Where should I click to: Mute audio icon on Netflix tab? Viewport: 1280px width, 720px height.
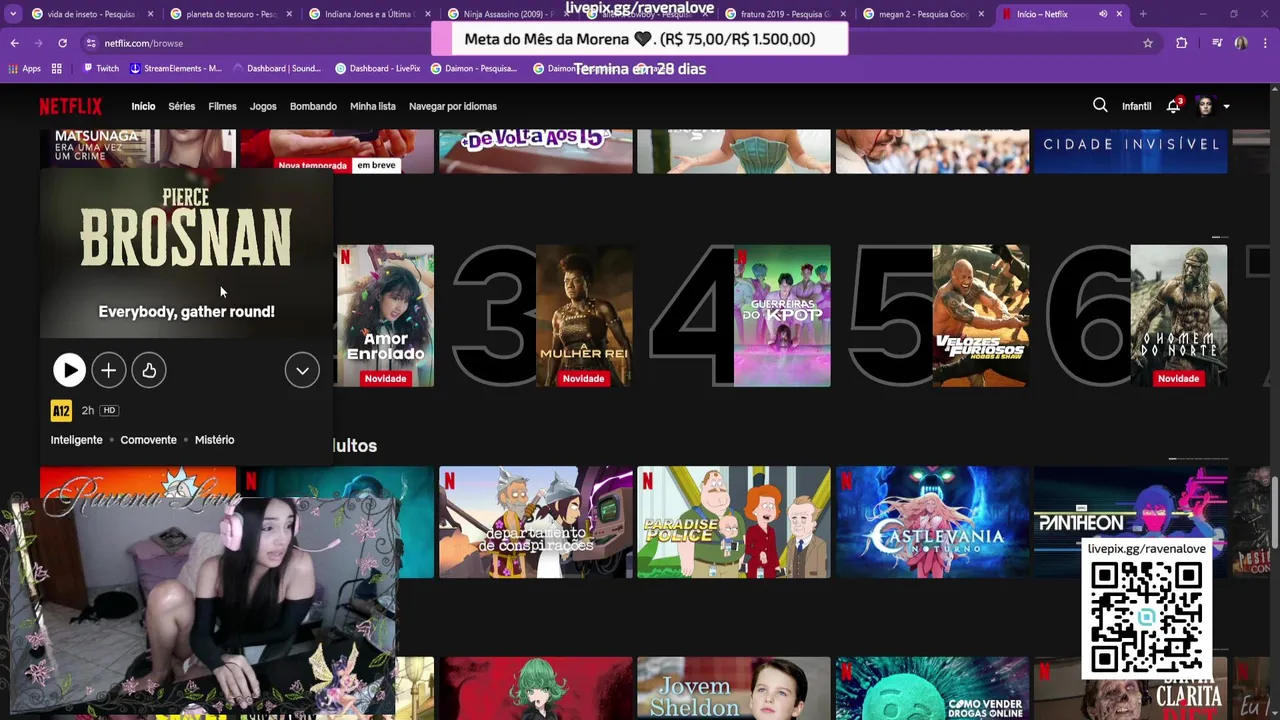pyautogui.click(x=1103, y=14)
